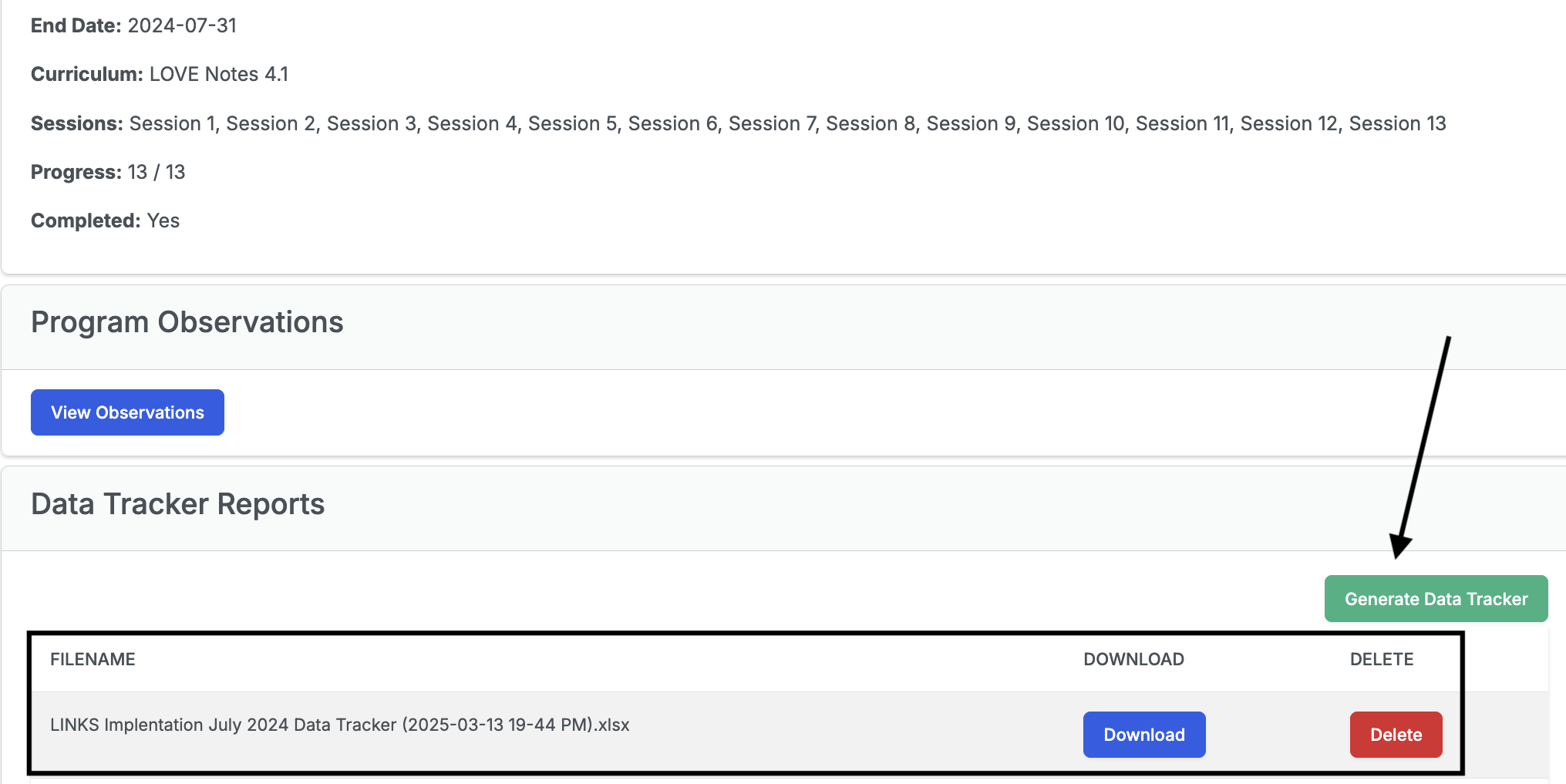
Task: Click Session 10 in the sessions list
Action: point(1076,123)
